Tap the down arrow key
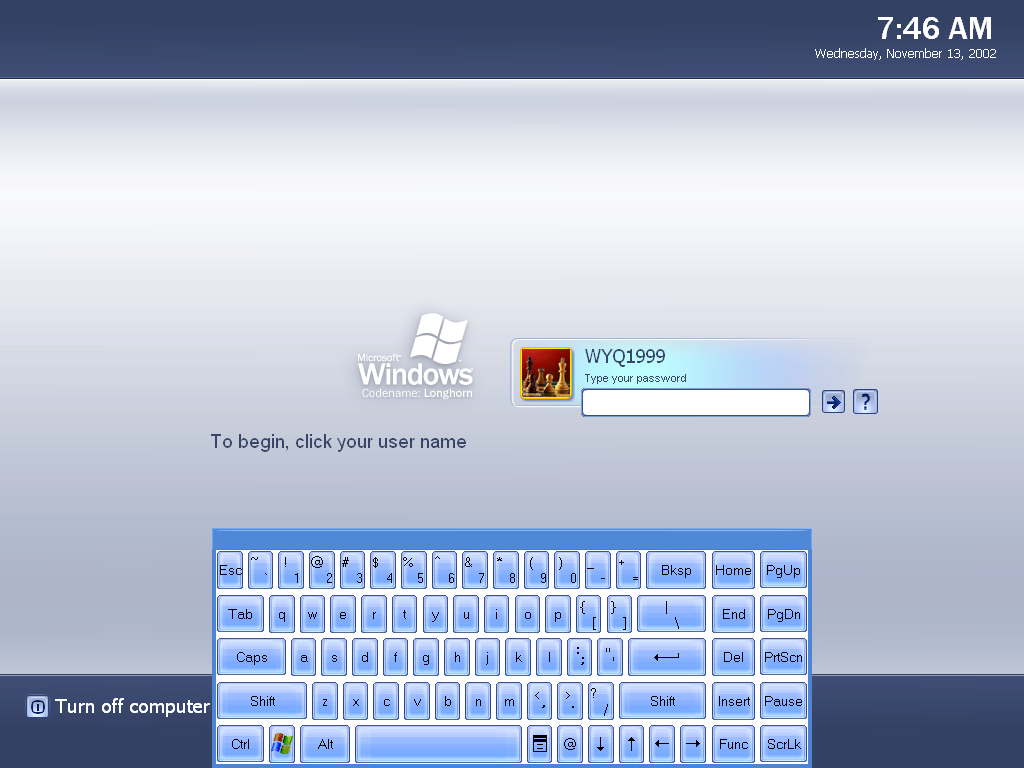1024x768 pixels. point(601,744)
